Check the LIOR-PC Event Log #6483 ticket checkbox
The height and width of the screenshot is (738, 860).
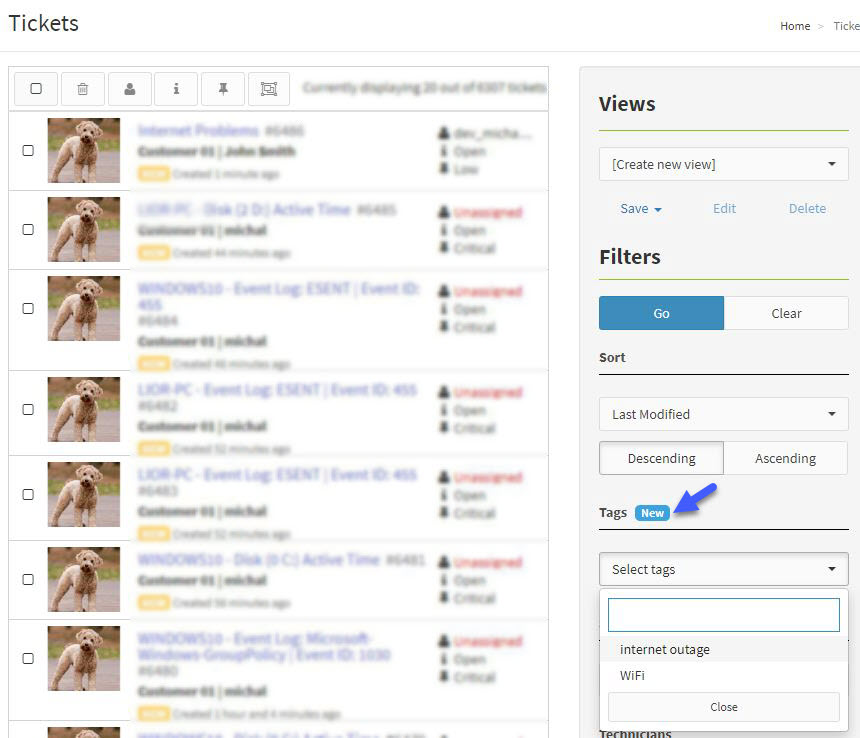coord(28,495)
